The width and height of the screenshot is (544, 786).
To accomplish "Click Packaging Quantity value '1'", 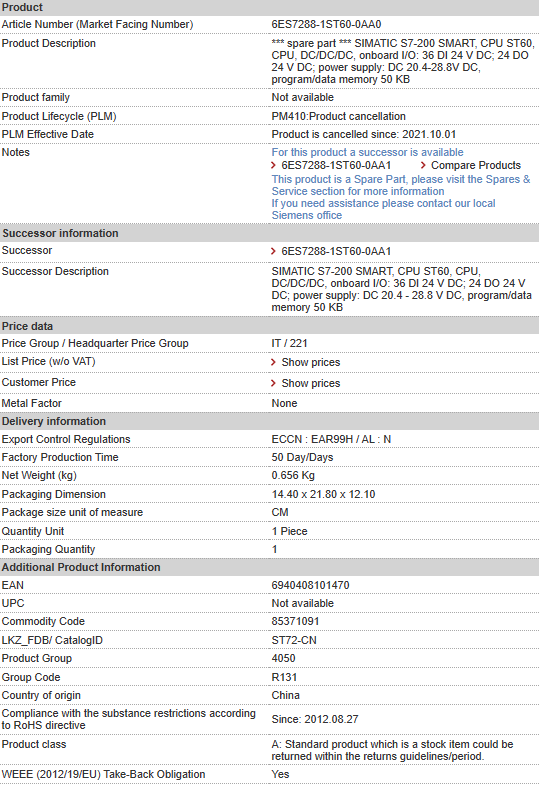I will pyautogui.click(x=274, y=549).
